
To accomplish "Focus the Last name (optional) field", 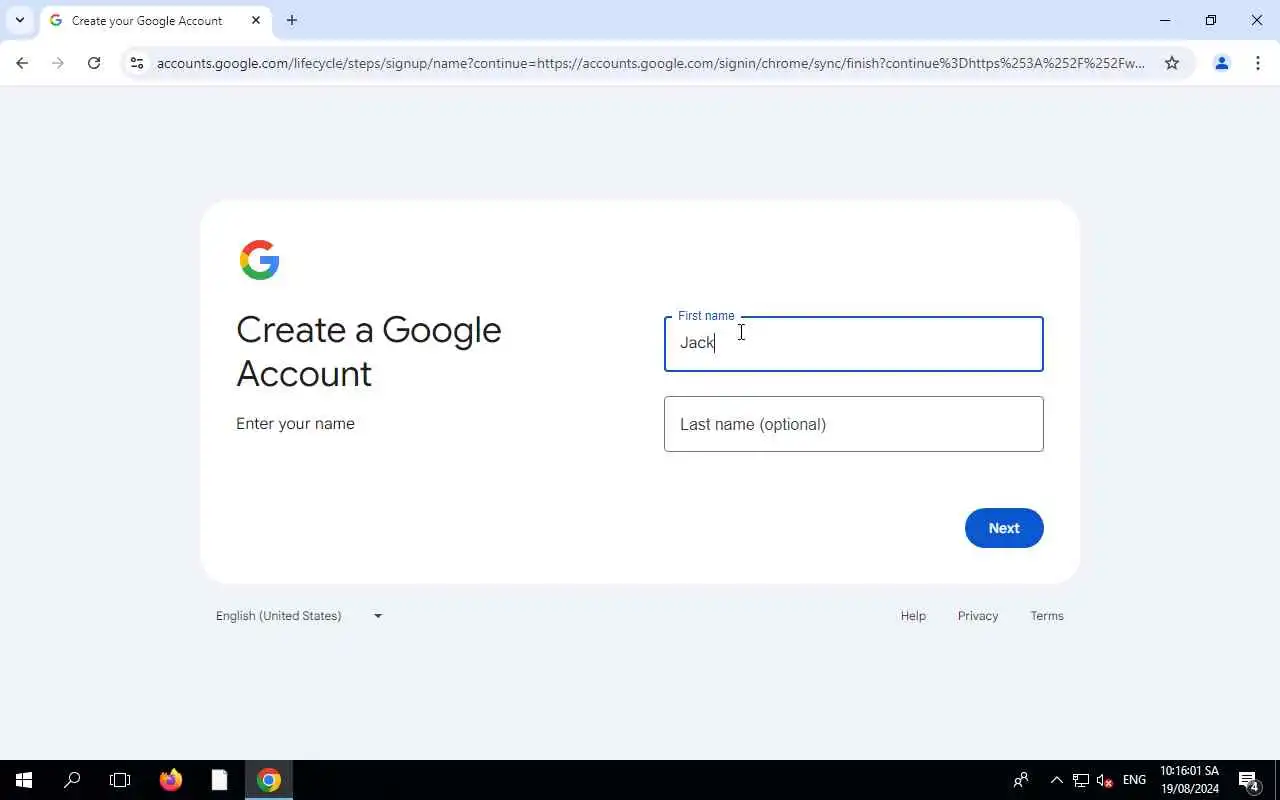I will coord(854,424).
